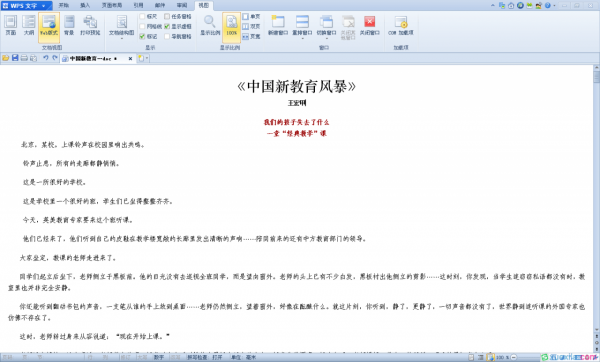Uncheck the Marks (标记) checkbox
Image resolution: width=600 pixels, height=362 pixels.
142,36
